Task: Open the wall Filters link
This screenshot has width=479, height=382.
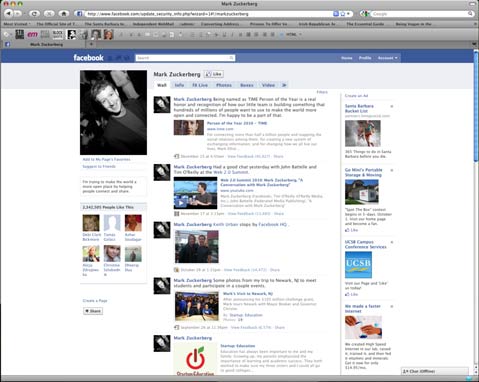Action: [322, 92]
